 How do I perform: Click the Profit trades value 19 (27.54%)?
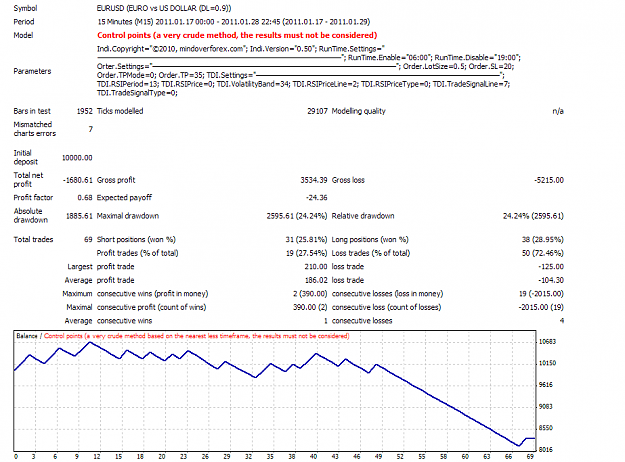[x=307, y=253]
